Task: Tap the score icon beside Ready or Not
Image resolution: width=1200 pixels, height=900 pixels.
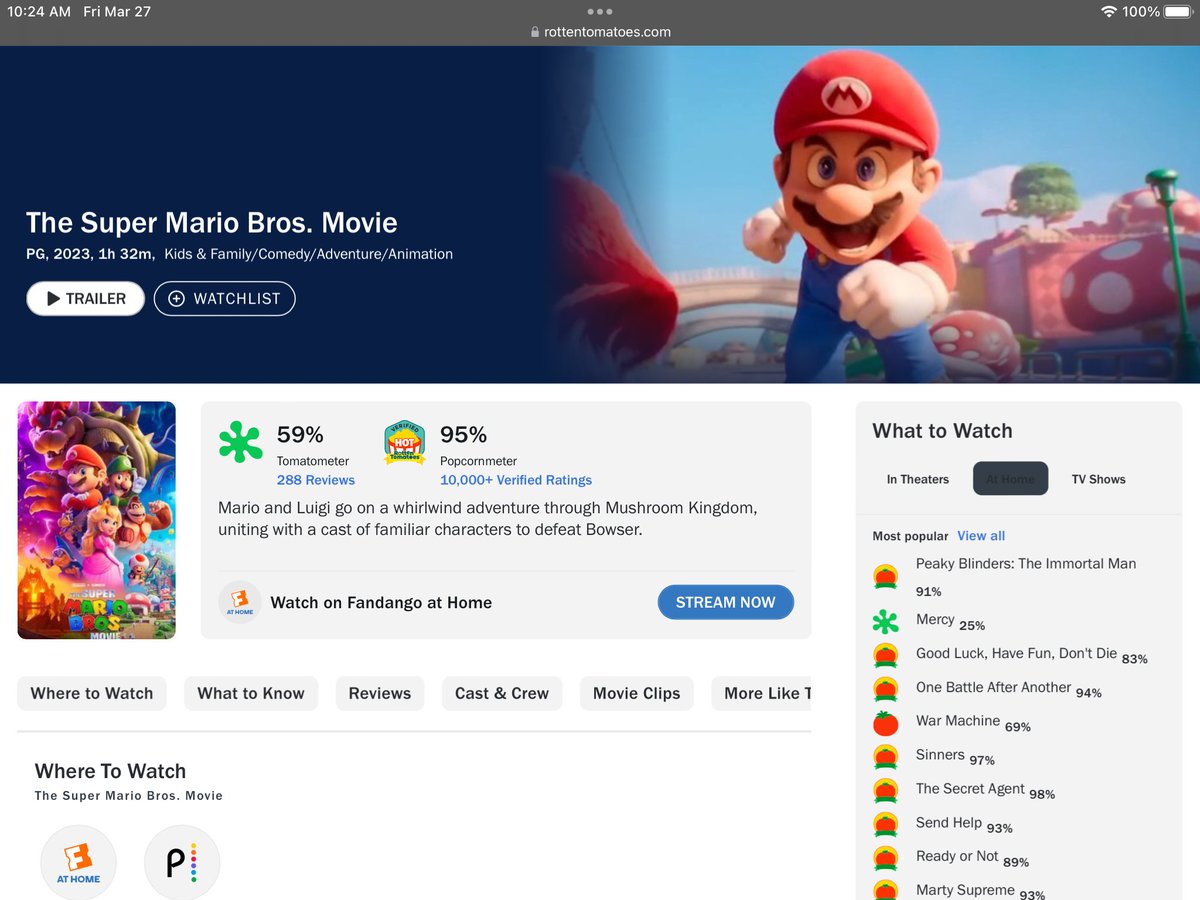Action: (x=885, y=858)
